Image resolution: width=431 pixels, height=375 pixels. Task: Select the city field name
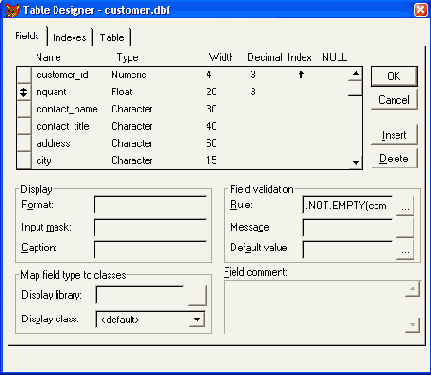[x=44, y=161]
